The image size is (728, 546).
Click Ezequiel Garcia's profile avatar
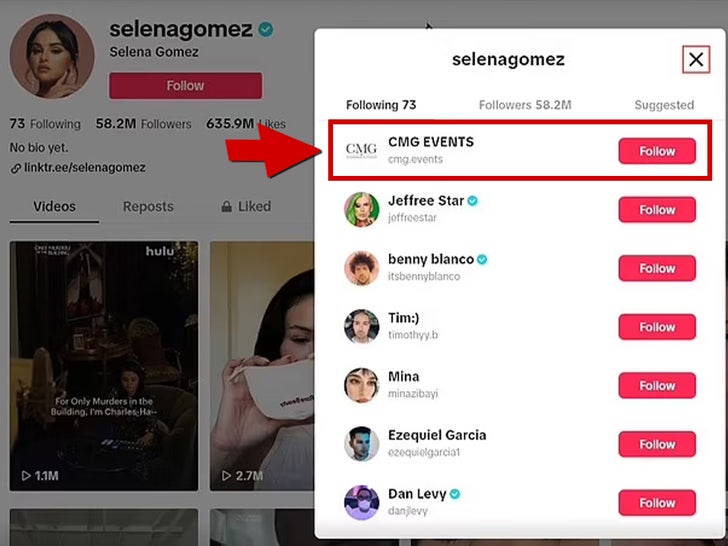tap(361, 444)
